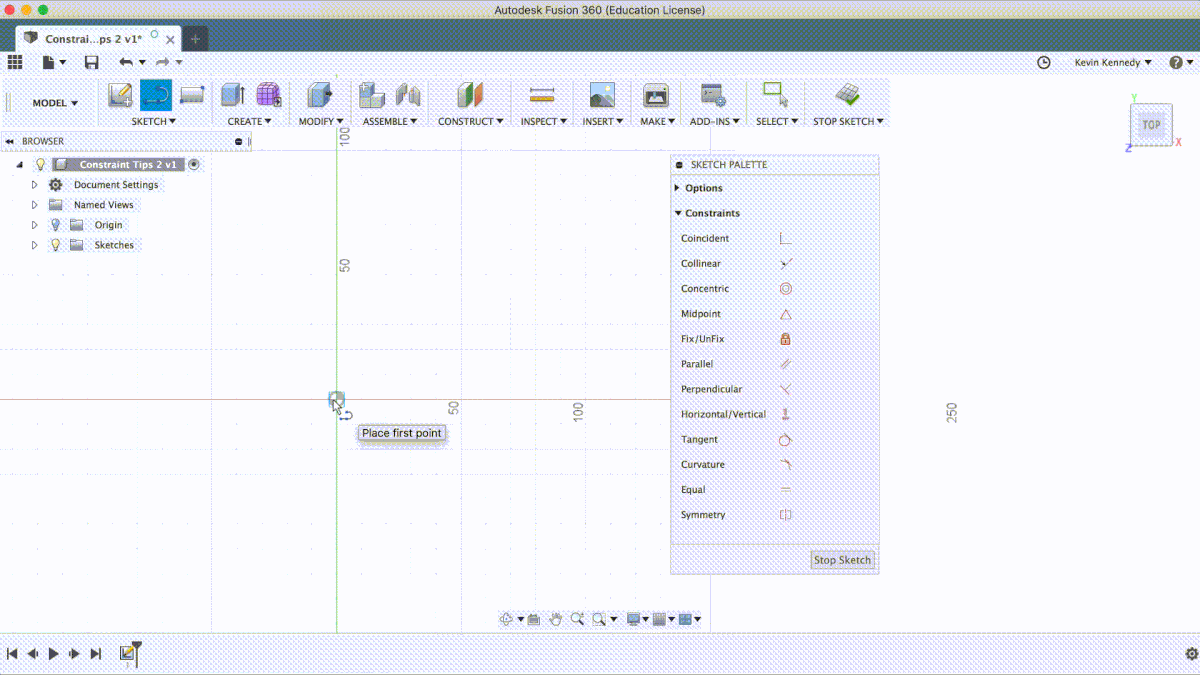The height and width of the screenshot is (675, 1200).
Task: Open the CREATE menu
Action: [250, 121]
